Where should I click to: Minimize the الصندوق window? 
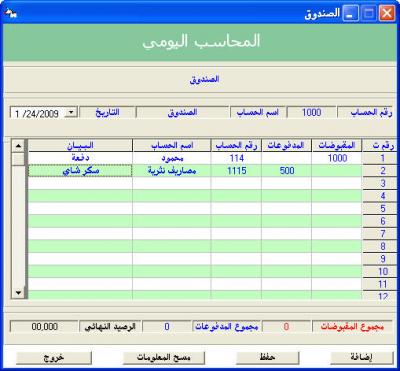[351, 14]
